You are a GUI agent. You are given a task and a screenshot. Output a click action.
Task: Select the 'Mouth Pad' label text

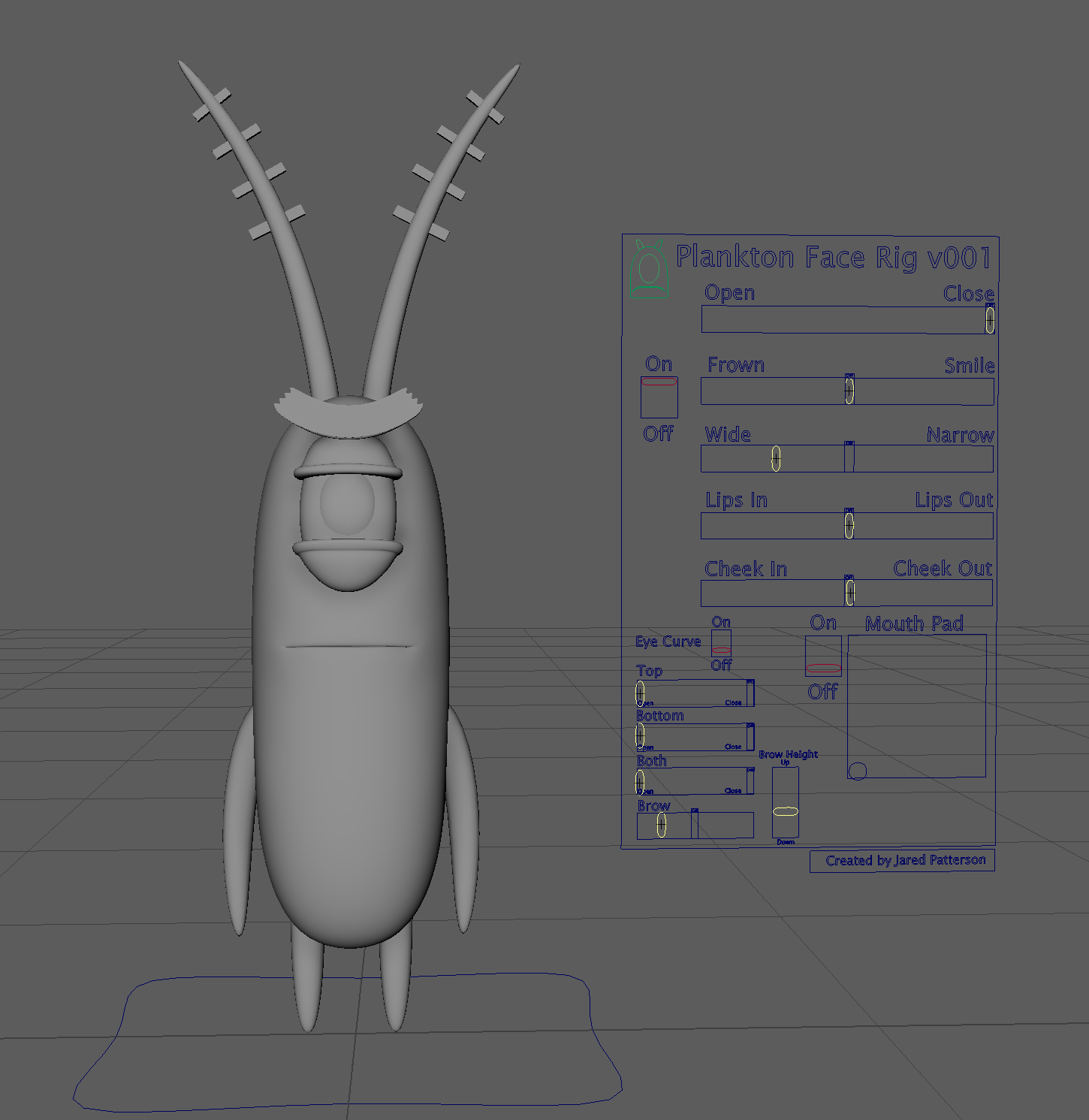tap(914, 623)
